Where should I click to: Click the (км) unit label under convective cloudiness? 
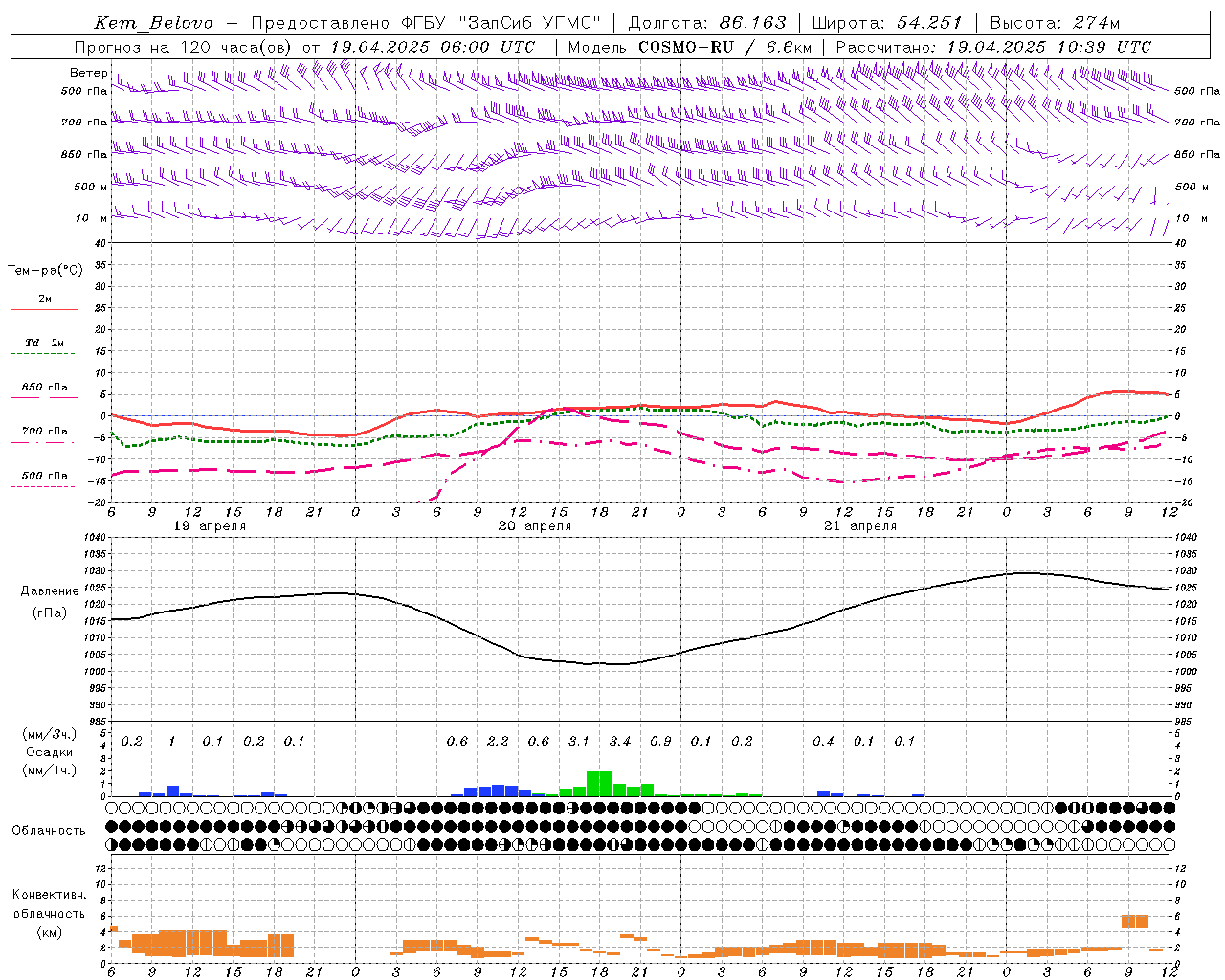50,932
